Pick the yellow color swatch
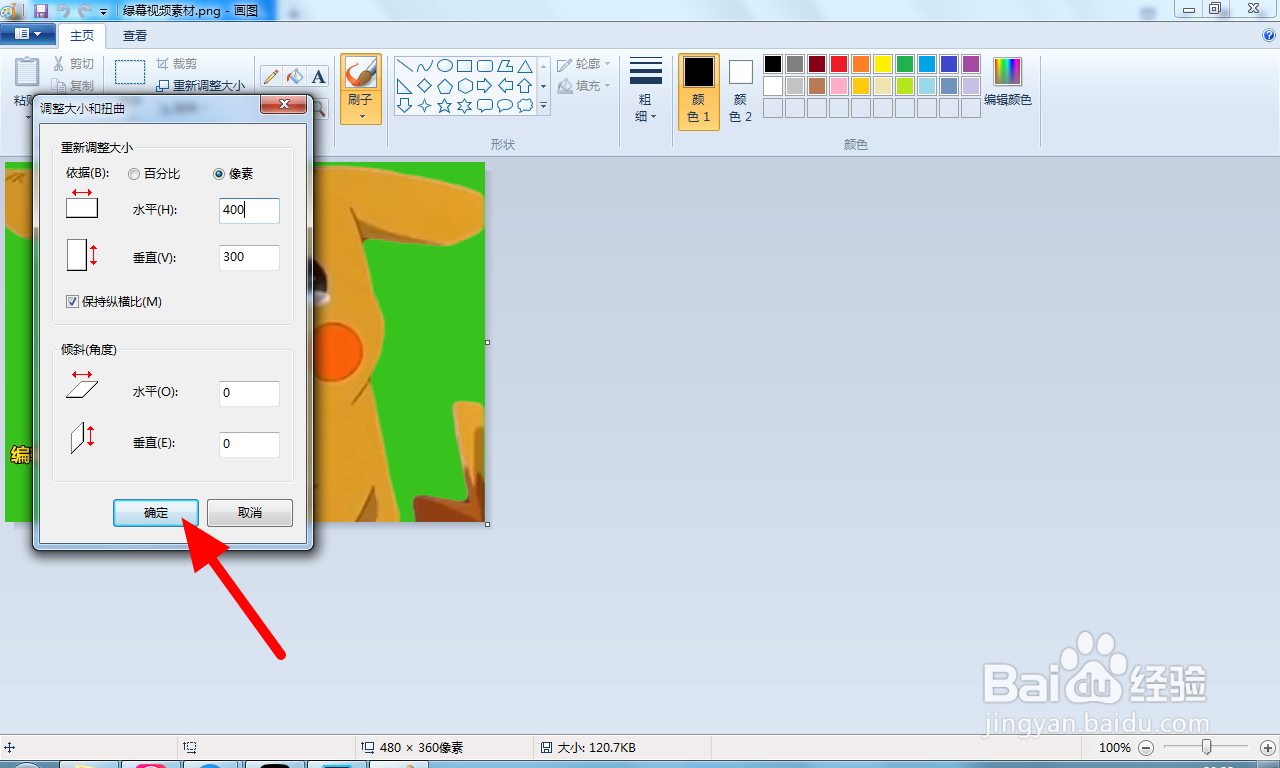Image resolution: width=1280 pixels, height=768 pixels. (883, 64)
